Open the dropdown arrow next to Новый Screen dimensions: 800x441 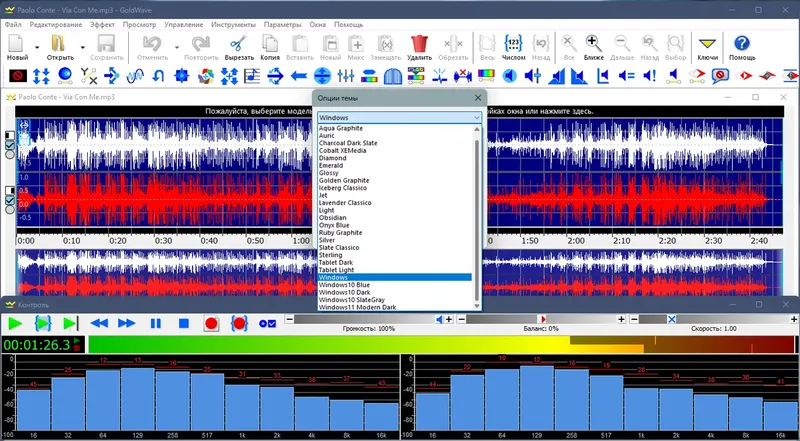click(x=37, y=46)
